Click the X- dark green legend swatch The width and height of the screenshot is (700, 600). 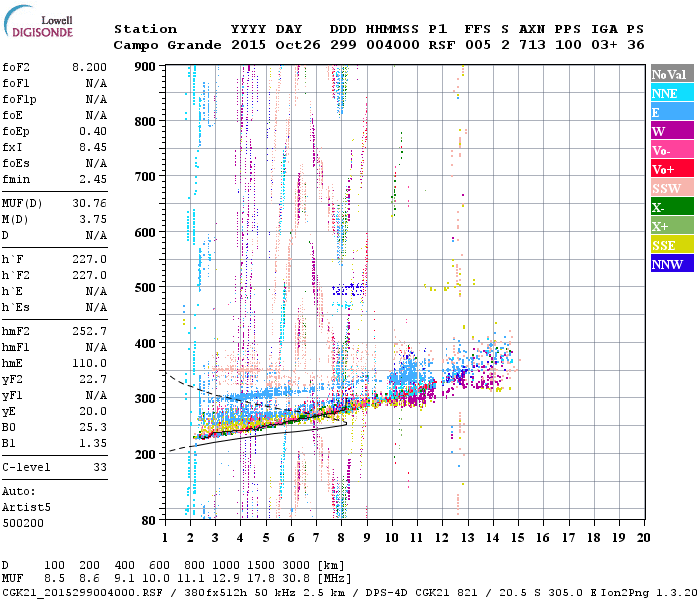pos(672,207)
